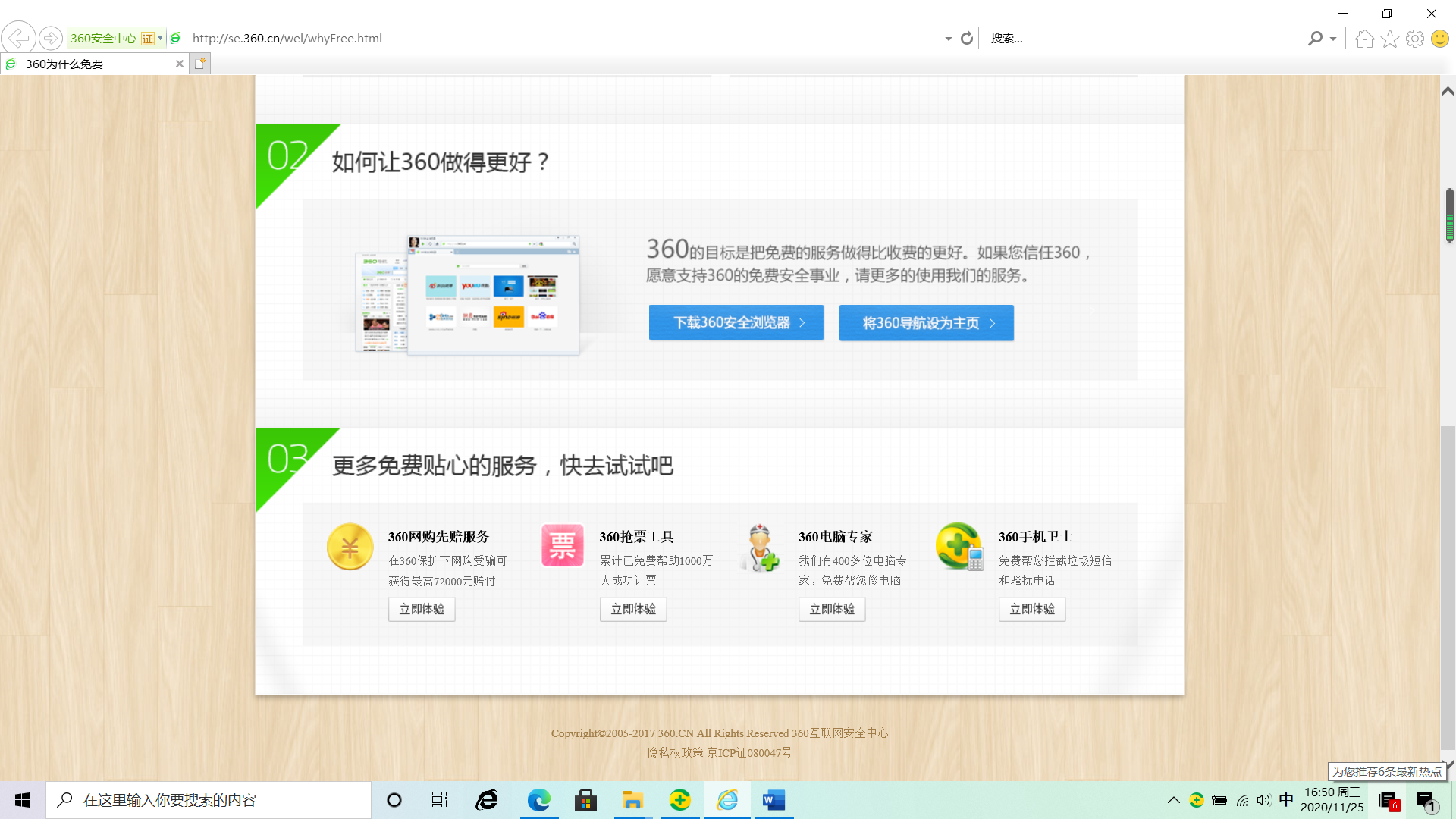
Task: Show hidden system tray icons
Action: pos(1173,800)
